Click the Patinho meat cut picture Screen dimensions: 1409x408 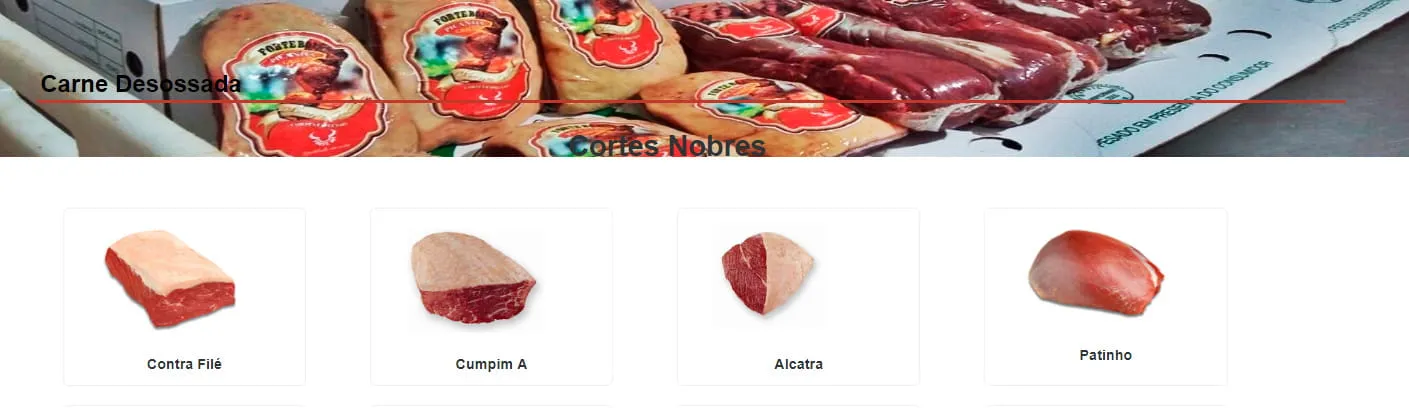click(1095, 273)
